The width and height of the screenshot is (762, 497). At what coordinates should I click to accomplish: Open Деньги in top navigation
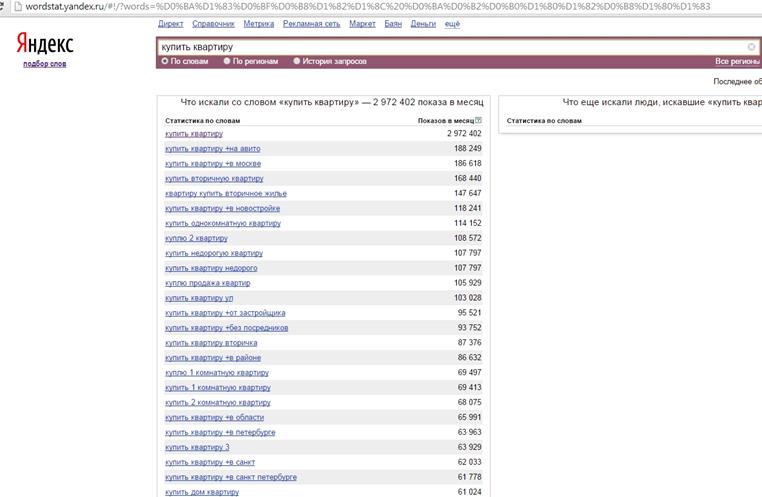pos(423,24)
